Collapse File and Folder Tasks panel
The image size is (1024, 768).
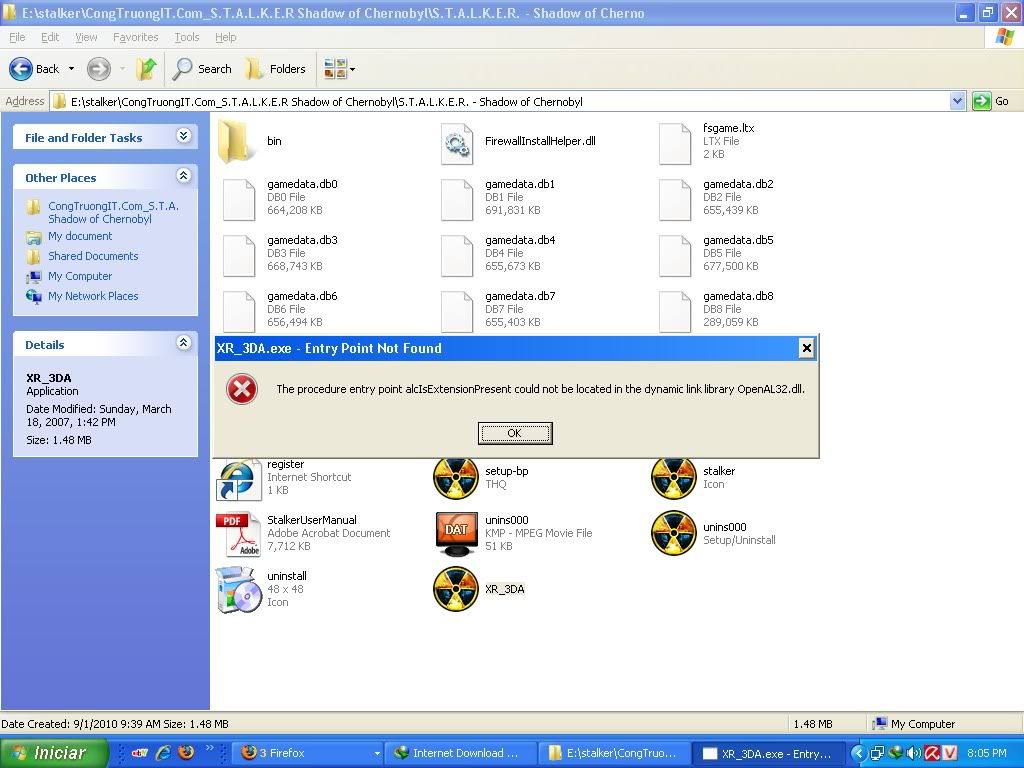184,135
